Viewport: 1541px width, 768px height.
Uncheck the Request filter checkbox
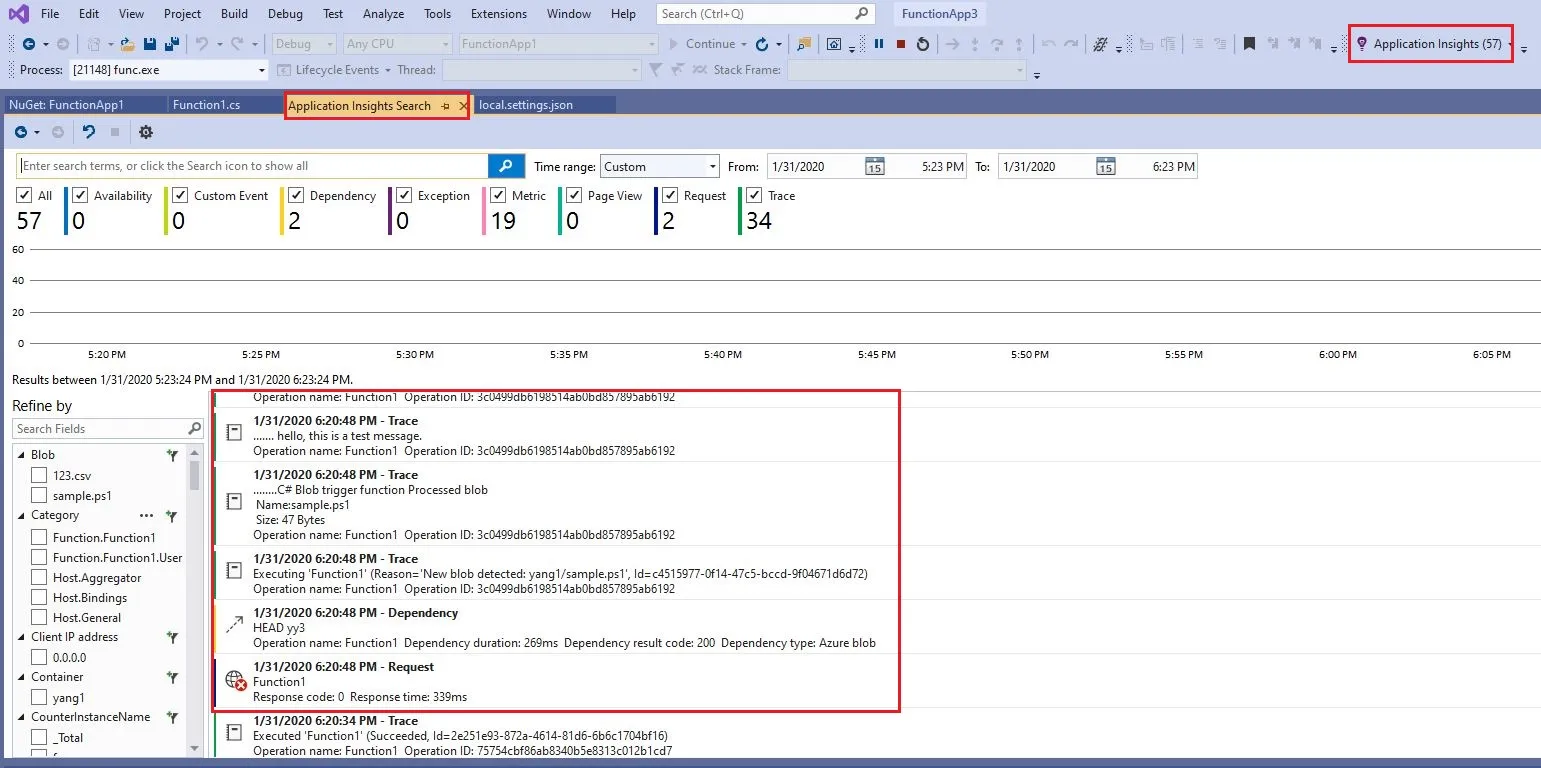point(670,196)
